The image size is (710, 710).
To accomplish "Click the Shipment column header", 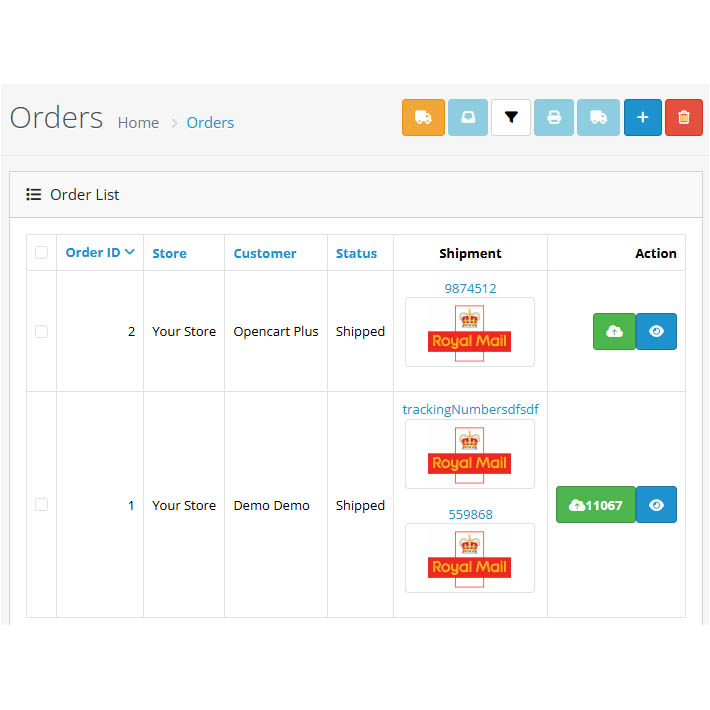I will [x=470, y=253].
